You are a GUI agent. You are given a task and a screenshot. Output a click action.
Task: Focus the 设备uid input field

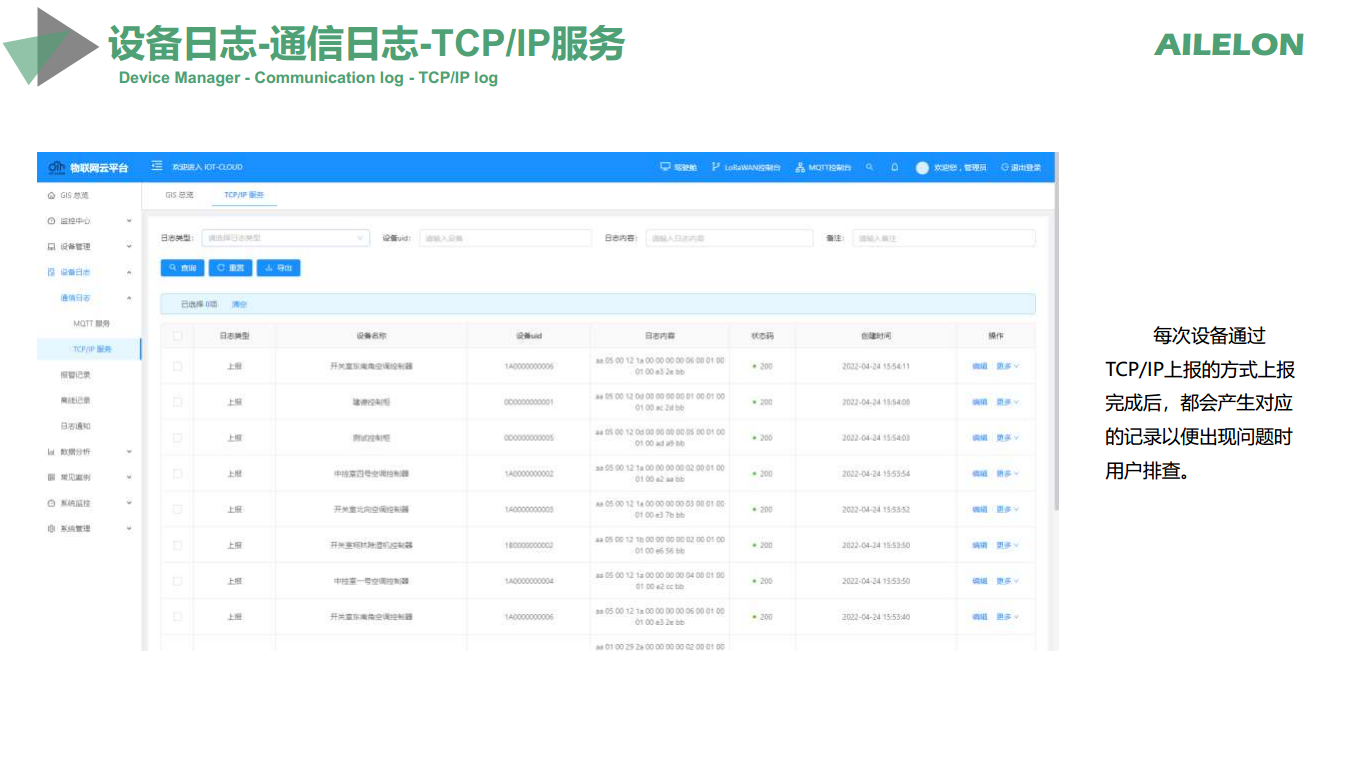pos(506,238)
